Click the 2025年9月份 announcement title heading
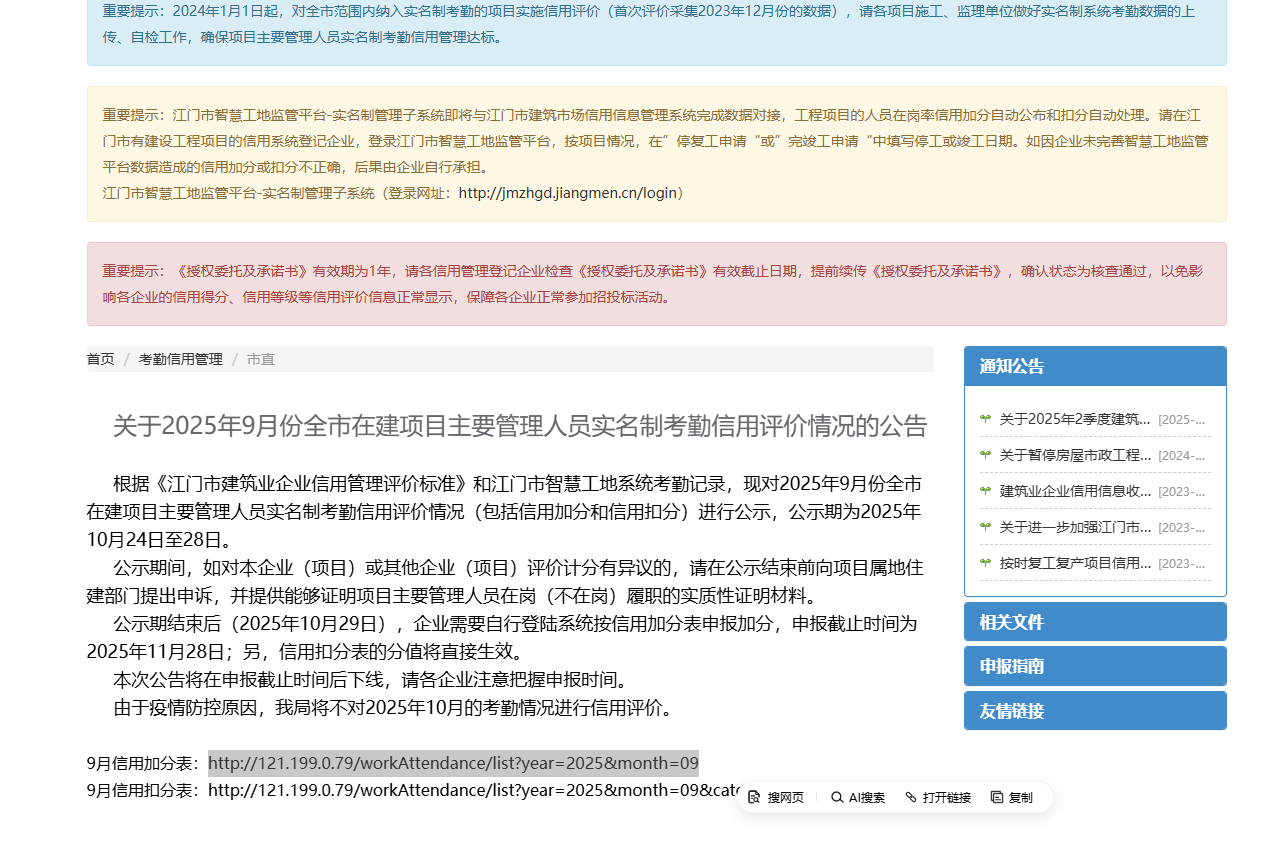 pos(520,426)
